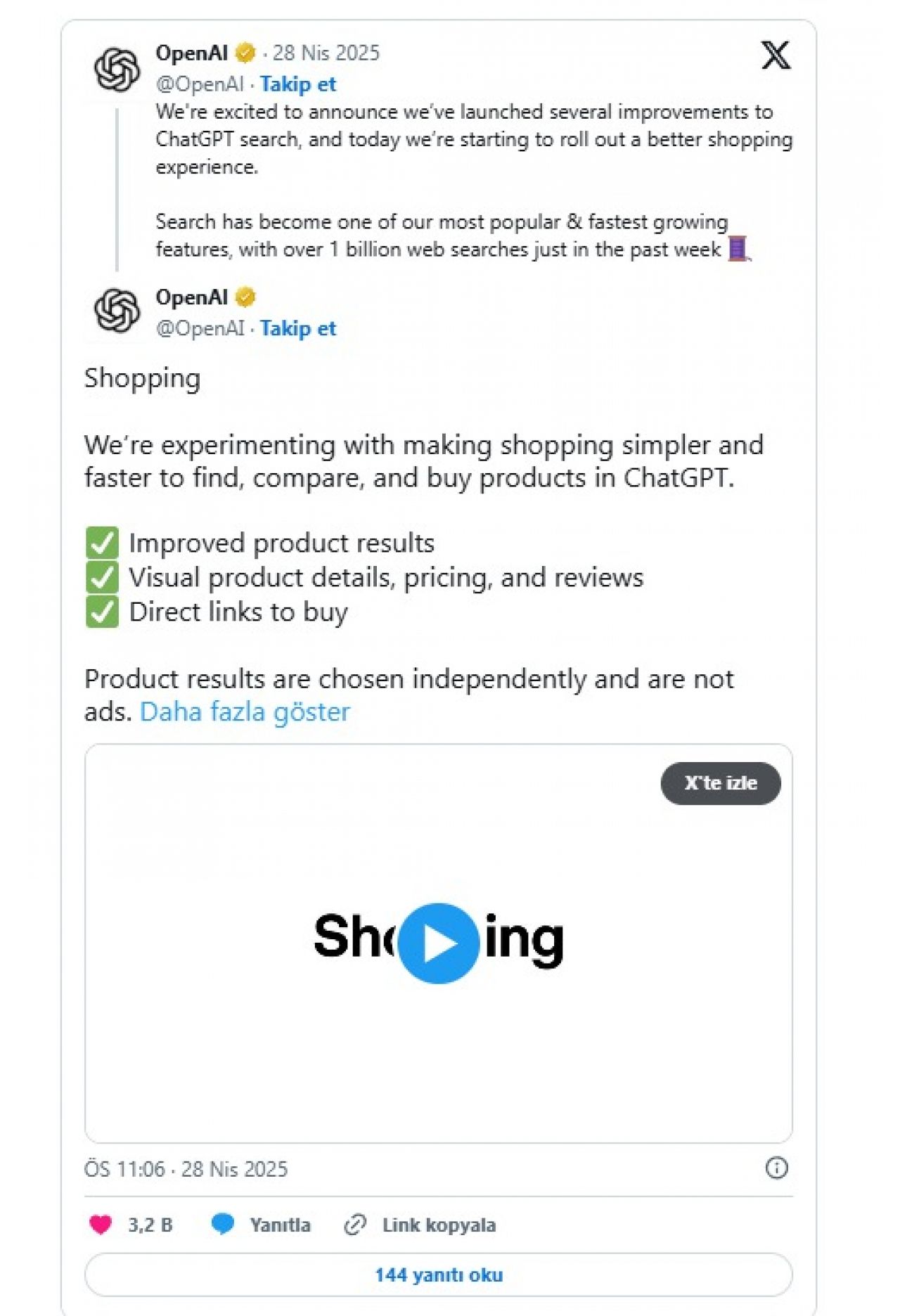
Task: Click the second 'Takip et' follow link
Action: click(297, 328)
